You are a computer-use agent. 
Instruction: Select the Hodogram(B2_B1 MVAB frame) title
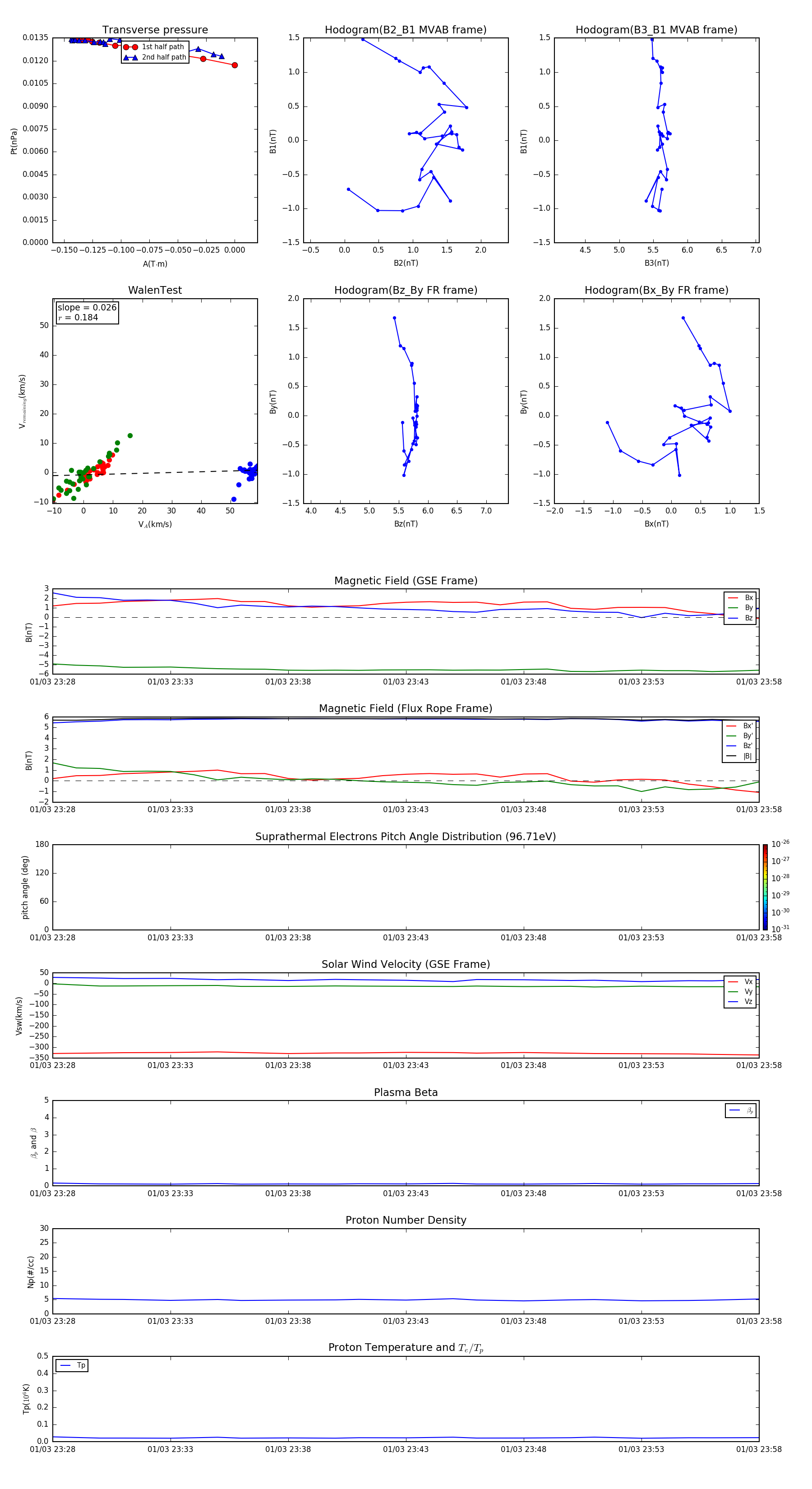(406, 30)
